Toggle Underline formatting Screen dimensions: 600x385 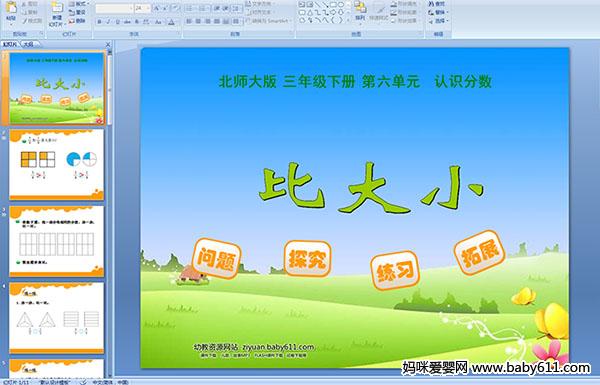pos(118,22)
